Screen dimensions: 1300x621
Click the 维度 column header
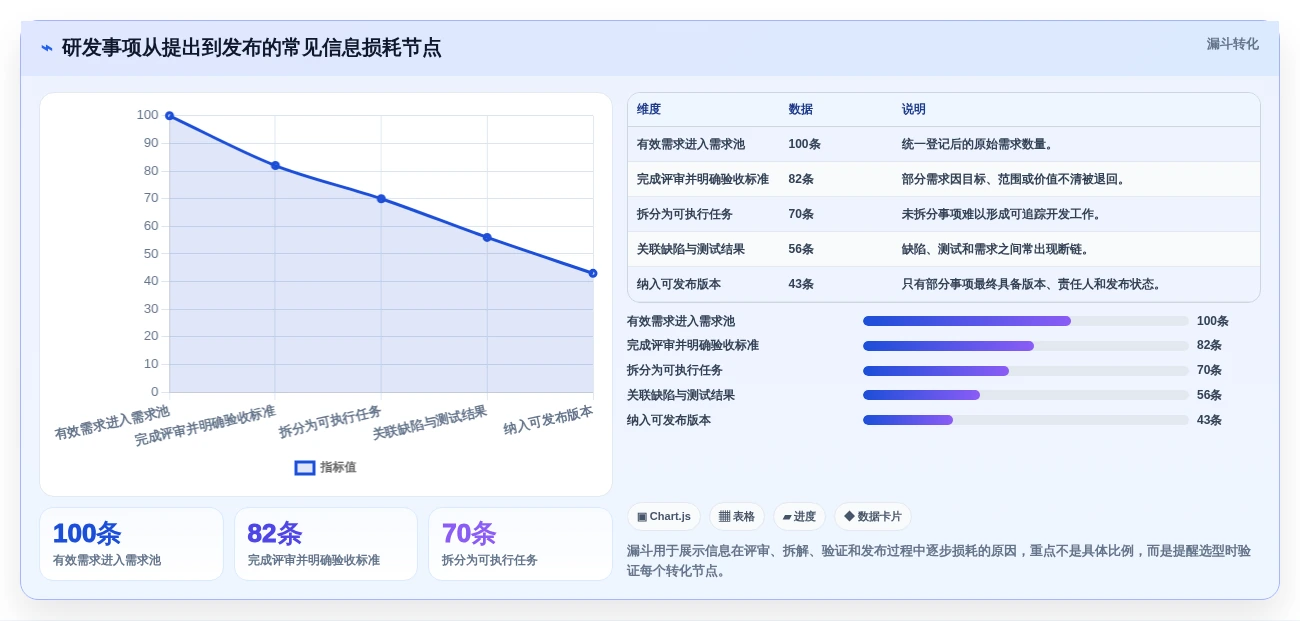pyautogui.click(x=649, y=109)
